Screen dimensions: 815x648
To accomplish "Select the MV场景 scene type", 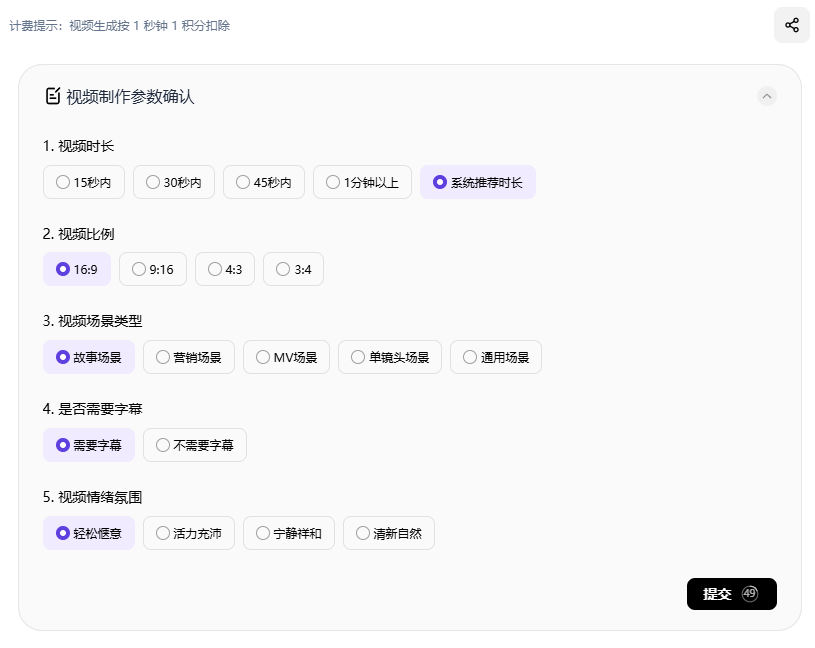I will (286, 357).
